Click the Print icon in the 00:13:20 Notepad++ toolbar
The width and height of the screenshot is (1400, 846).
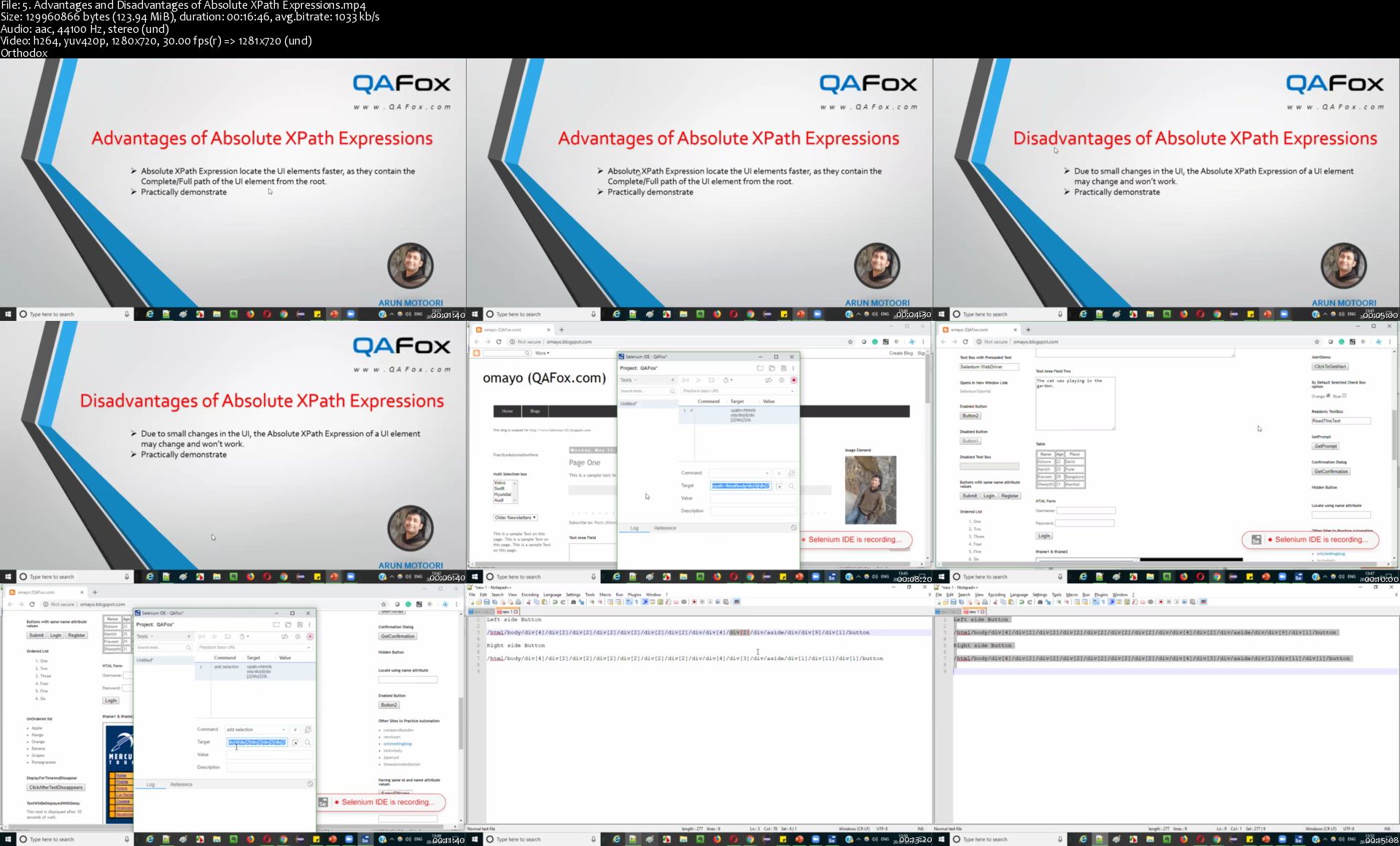[518, 602]
